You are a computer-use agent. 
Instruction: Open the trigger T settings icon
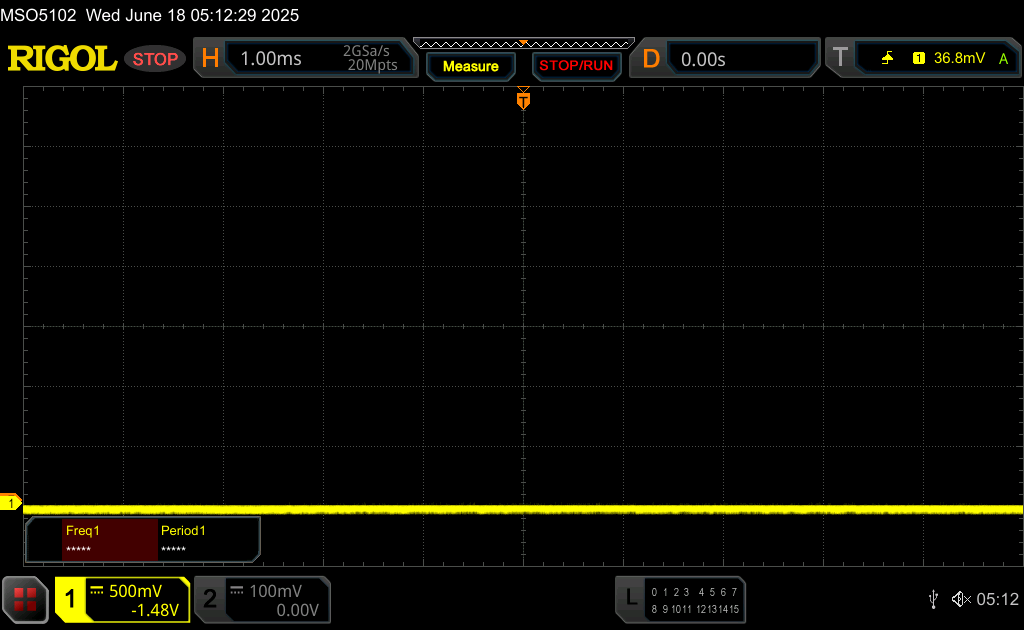(840, 57)
